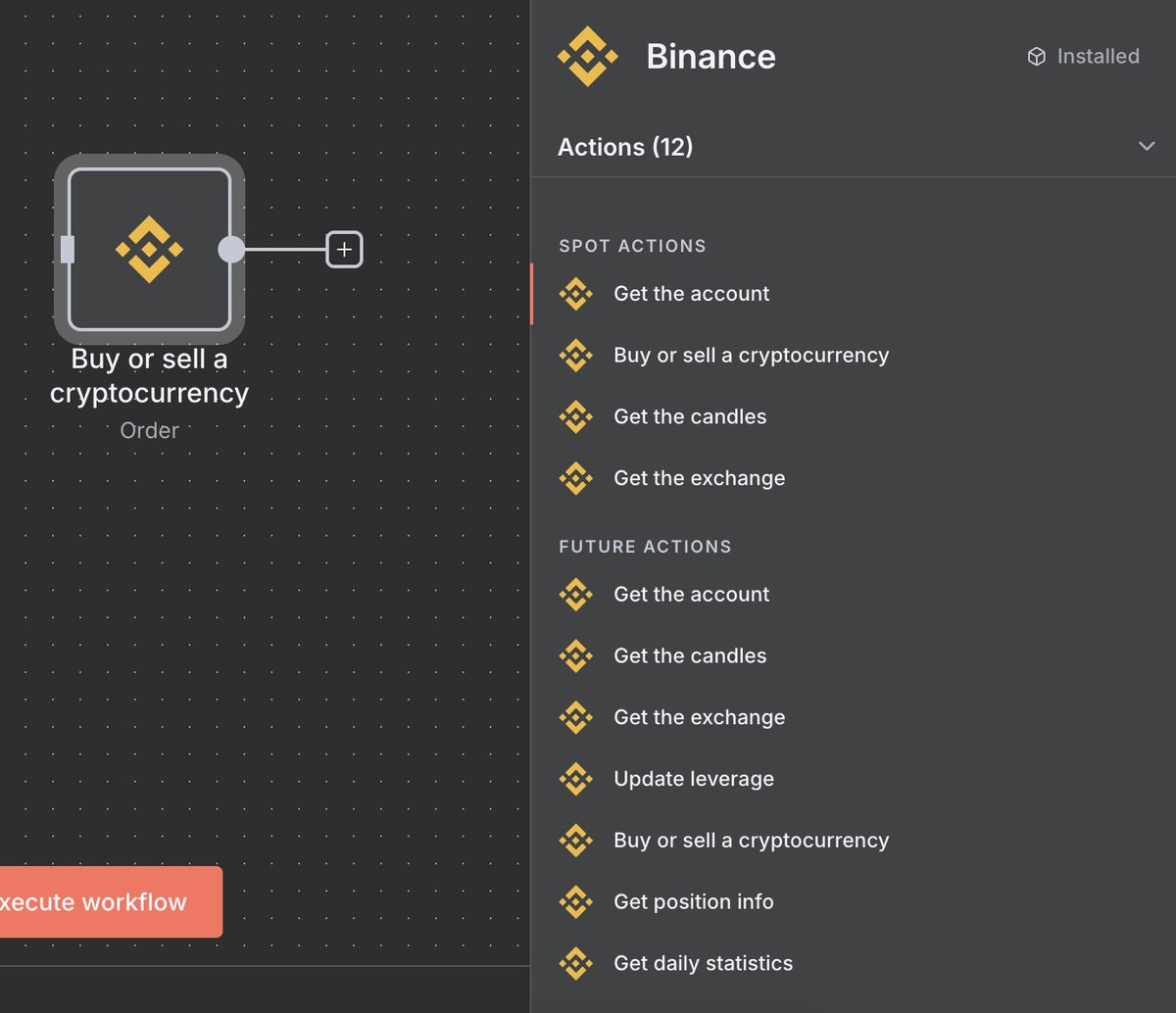Select Spot action Buy or sell a cryptocurrency
The height and width of the screenshot is (1013, 1176).
tap(854, 356)
